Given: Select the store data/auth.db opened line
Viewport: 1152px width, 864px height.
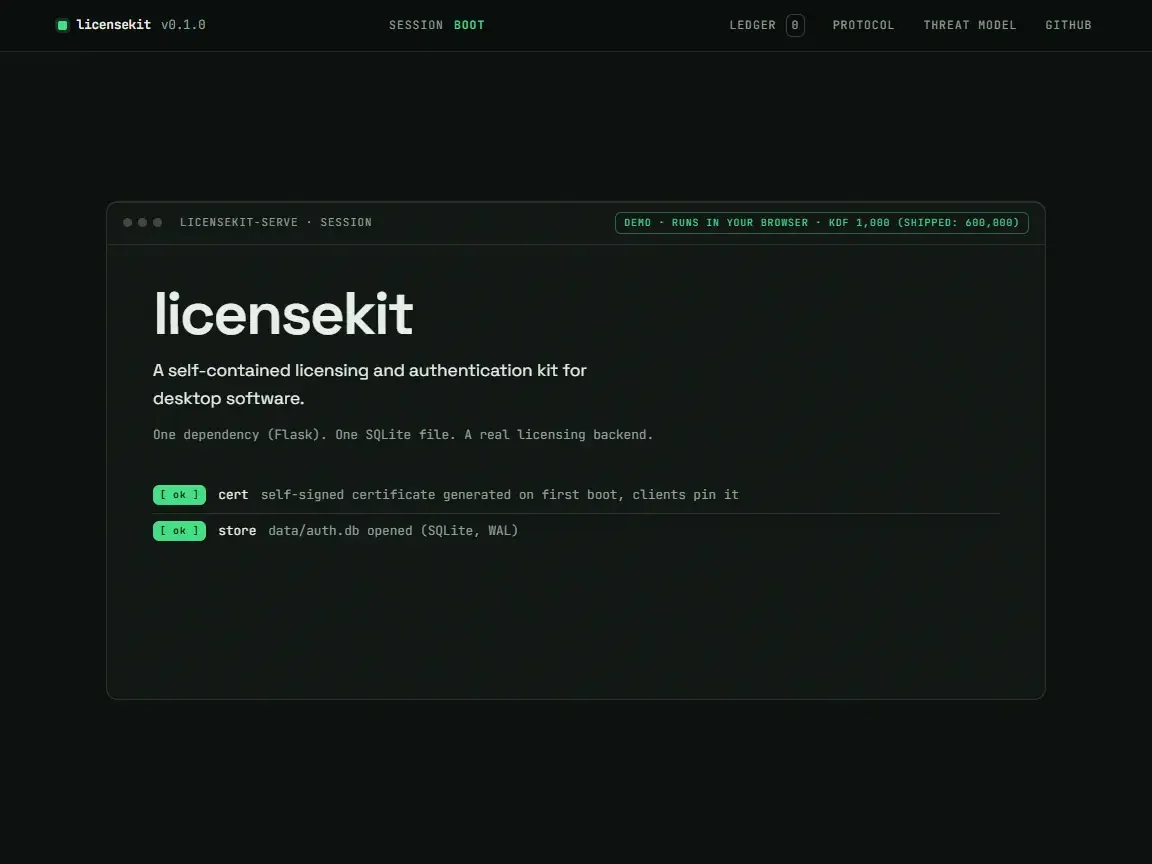Looking at the screenshot, I should click(x=576, y=531).
